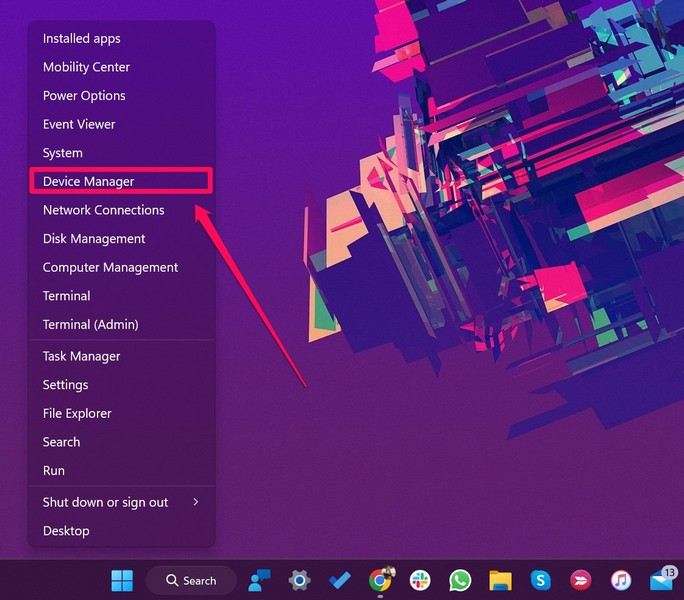Launch Google Chrome from the taskbar
This screenshot has width=684, height=600.
point(379,580)
